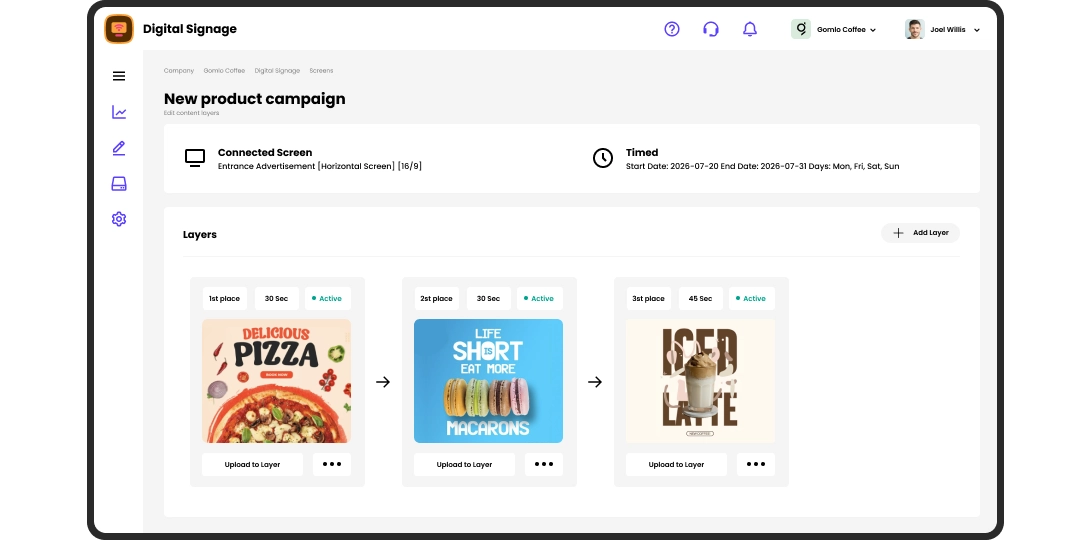This screenshot has height=540, width=1092.
Task: Open the analytics chart icon in the sidebar
Action: tap(119, 112)
